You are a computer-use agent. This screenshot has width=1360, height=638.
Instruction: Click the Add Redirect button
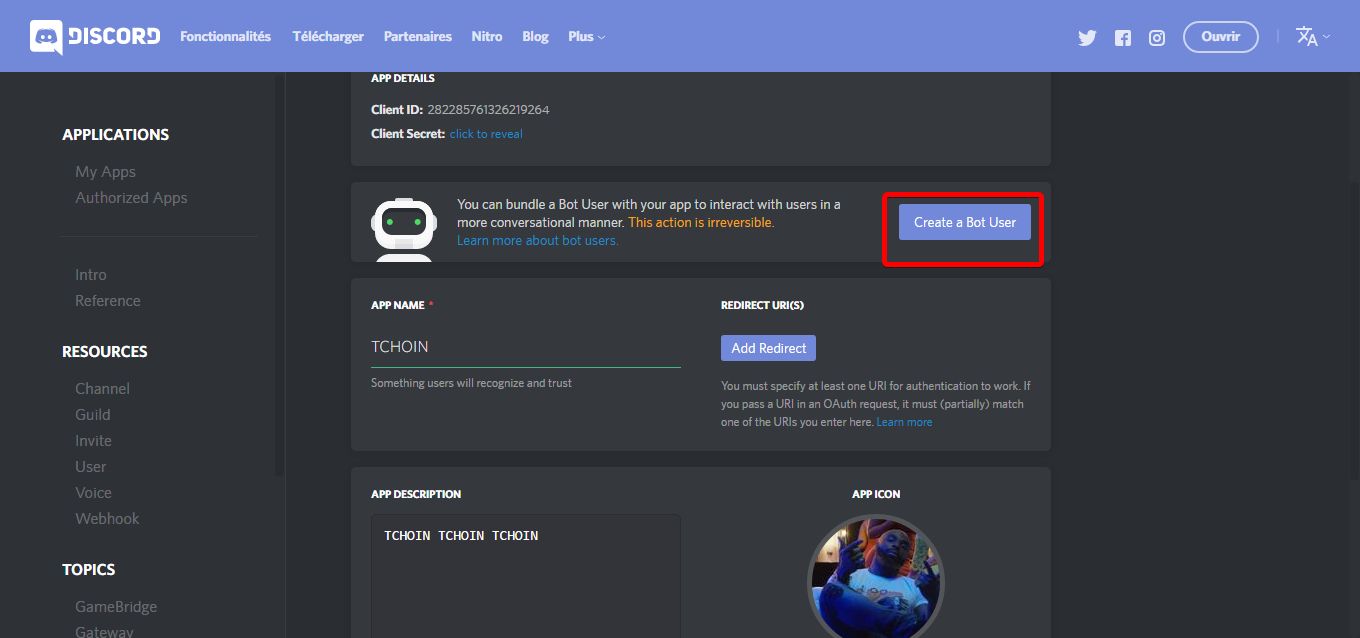pos(768,348)
